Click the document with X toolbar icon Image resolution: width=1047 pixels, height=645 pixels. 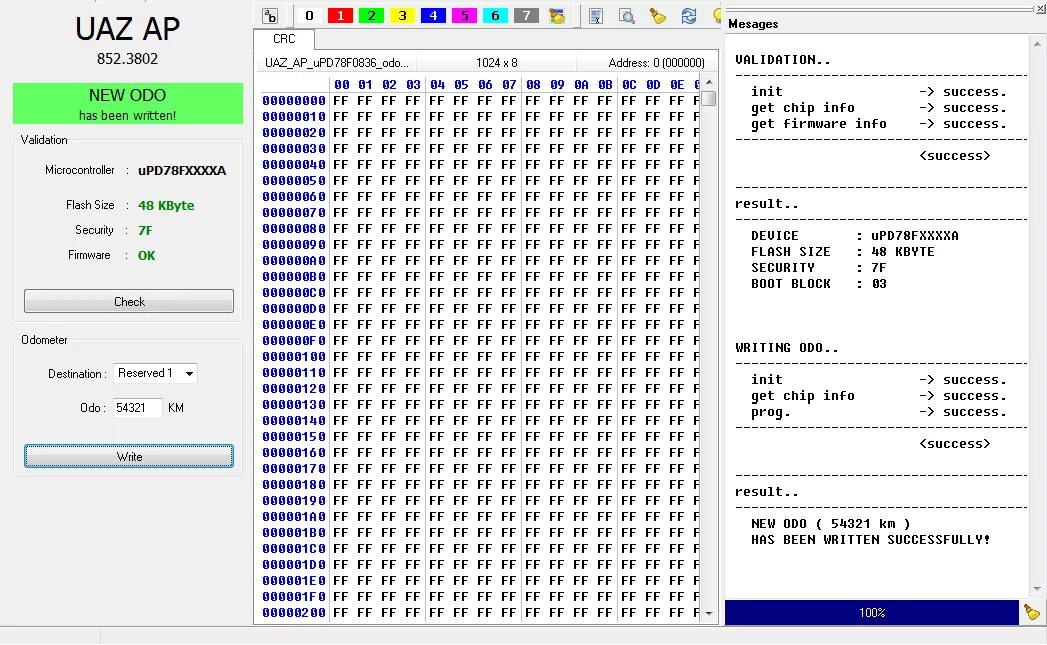[596, 15]
